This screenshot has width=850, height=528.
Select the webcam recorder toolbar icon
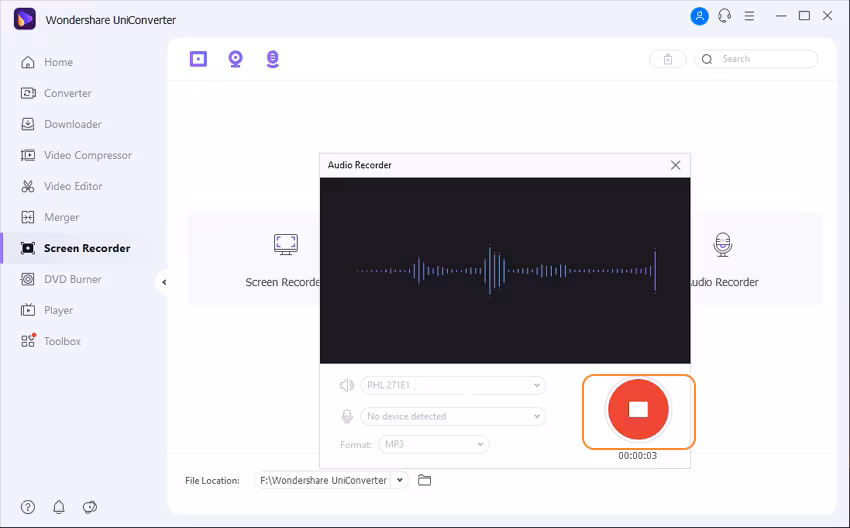tap(235, 59)
